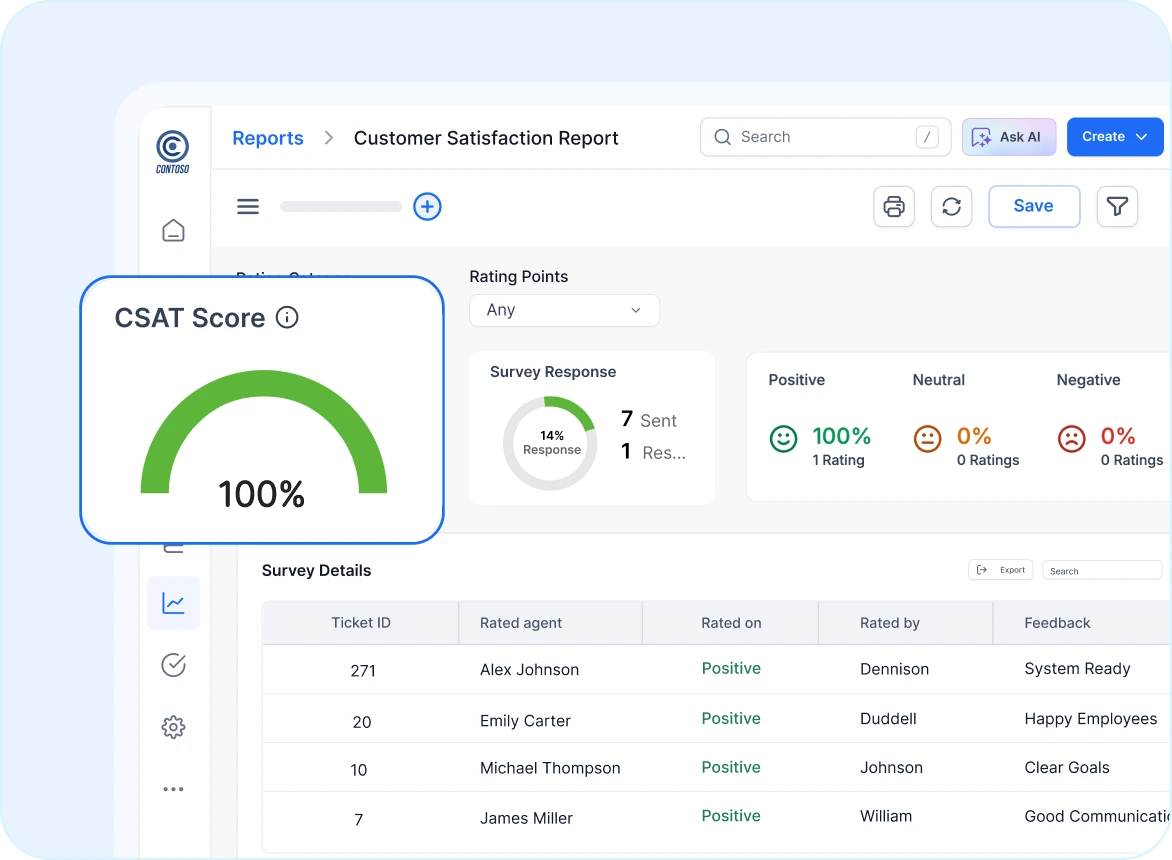Navigate home via the sidebar house icon
Image resolution: width=1172 pixels, height=860 pixels.
pyautogui.click(x=173, y=229)
